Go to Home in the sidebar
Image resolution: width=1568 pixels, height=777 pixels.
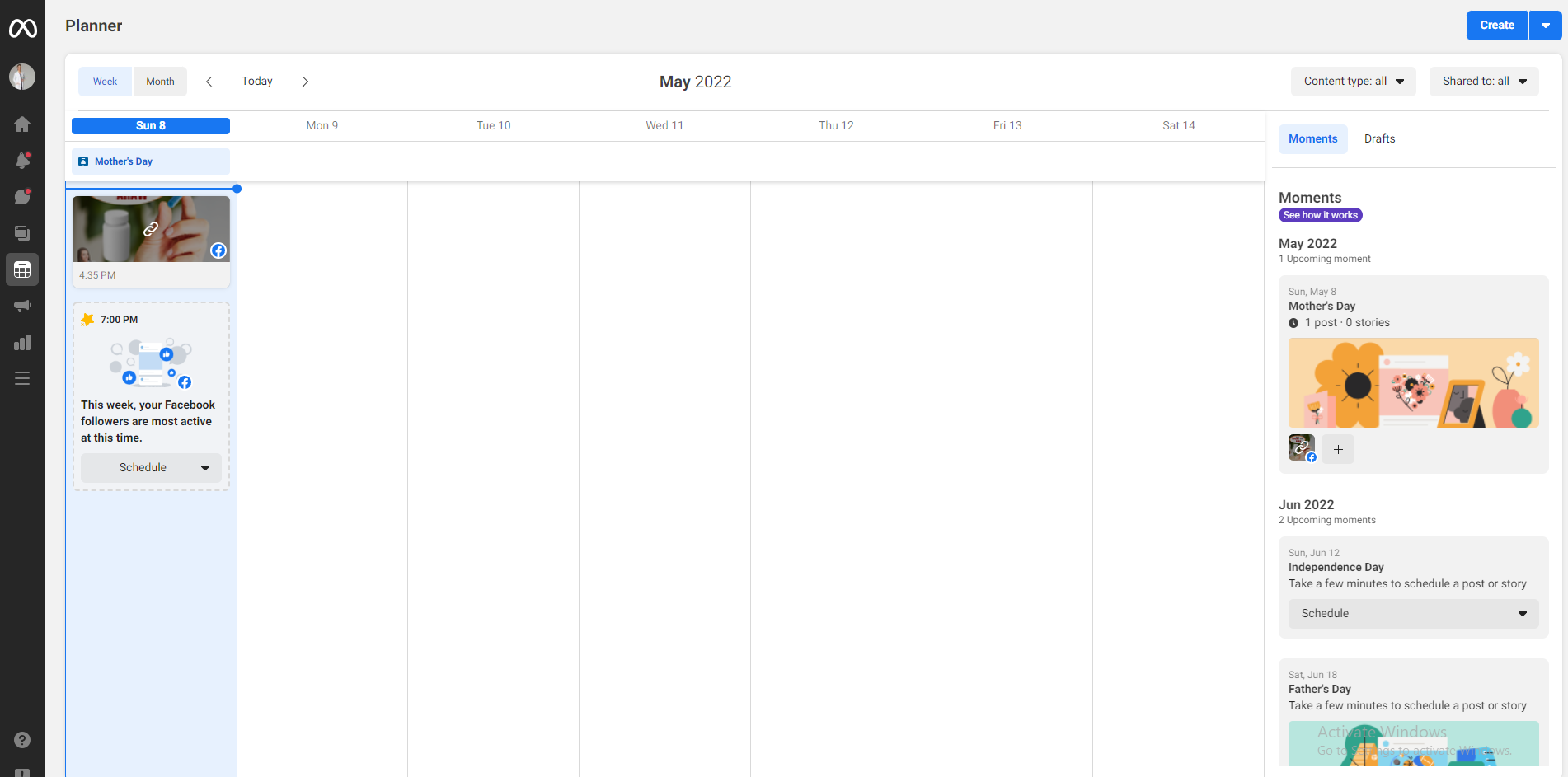22,124
